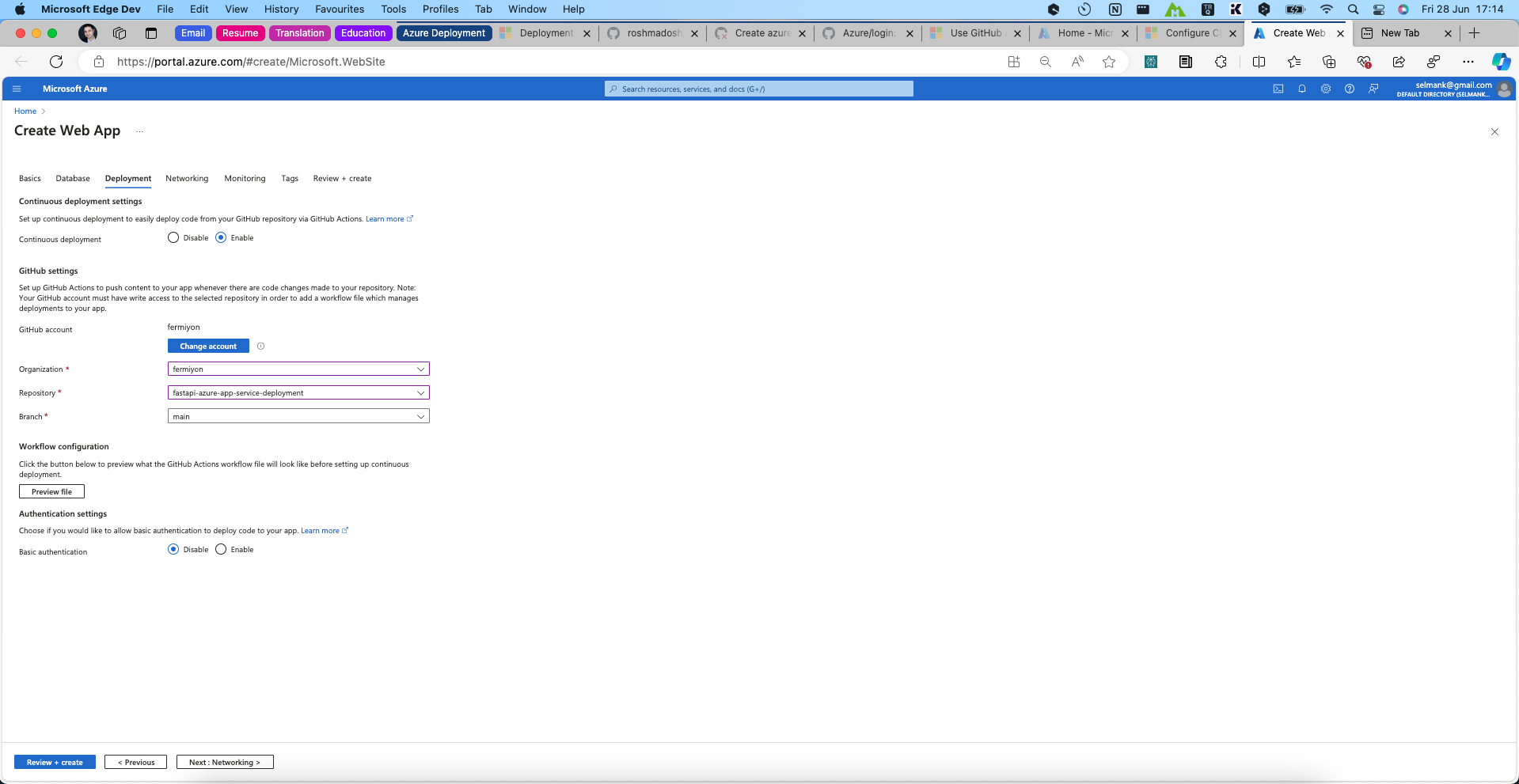Open the Email tab group
The height and width of the screenshot is (784, 1519).
pyautogui.click(x=193, y=33)
